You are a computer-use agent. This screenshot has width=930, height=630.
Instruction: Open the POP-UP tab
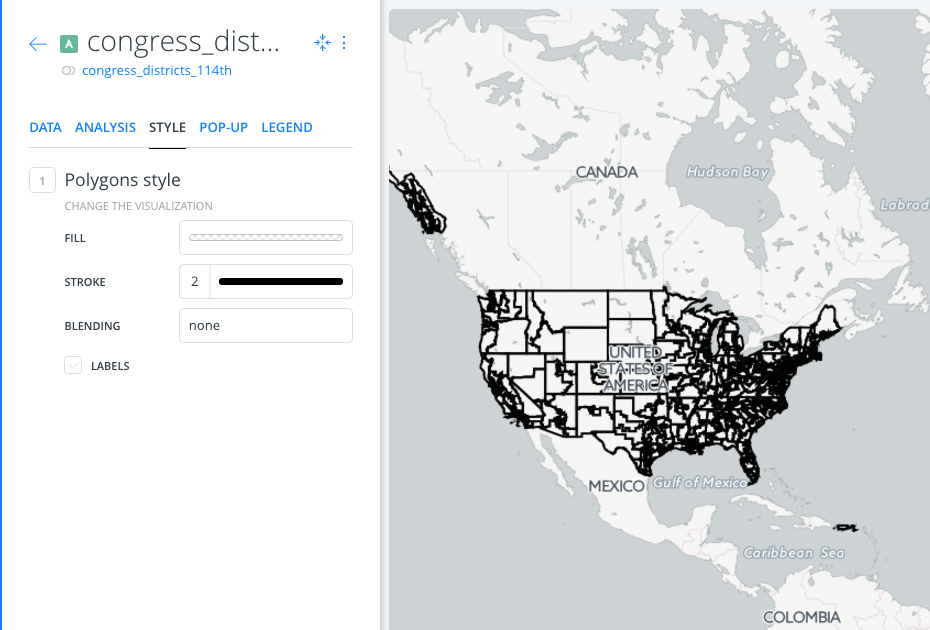(x=224, y=128)
